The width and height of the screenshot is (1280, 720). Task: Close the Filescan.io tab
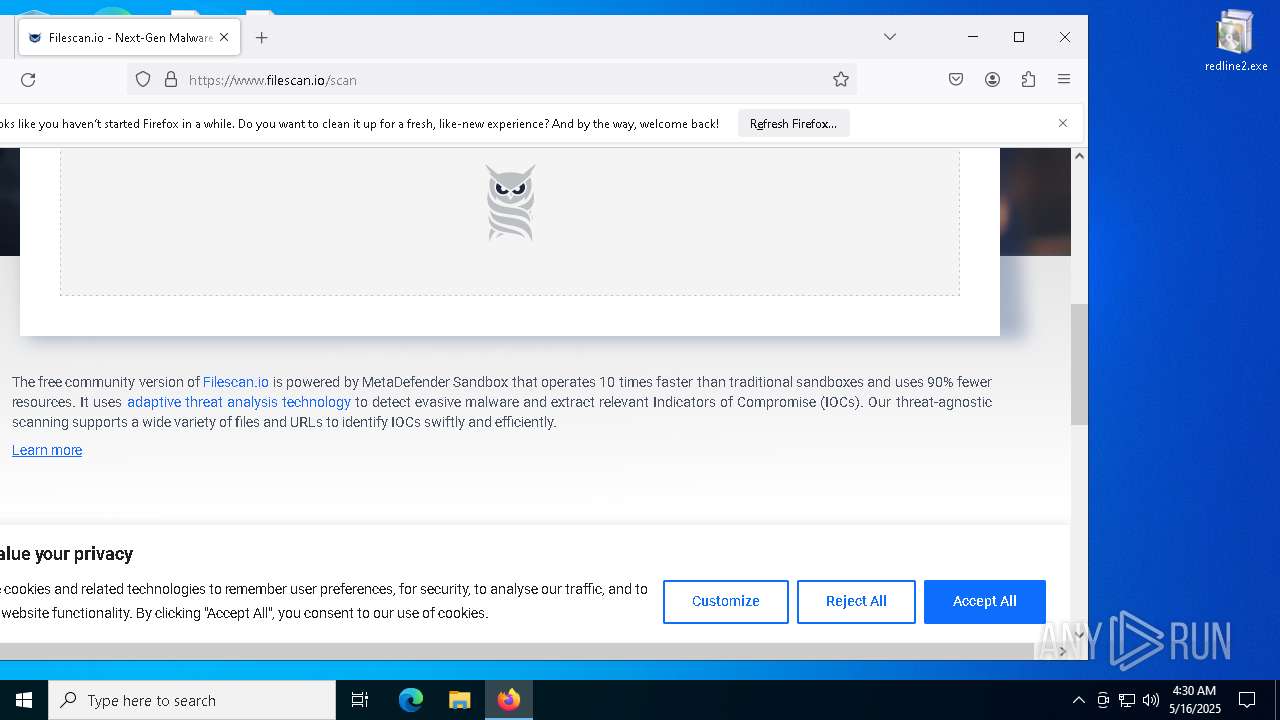point(224,37)
